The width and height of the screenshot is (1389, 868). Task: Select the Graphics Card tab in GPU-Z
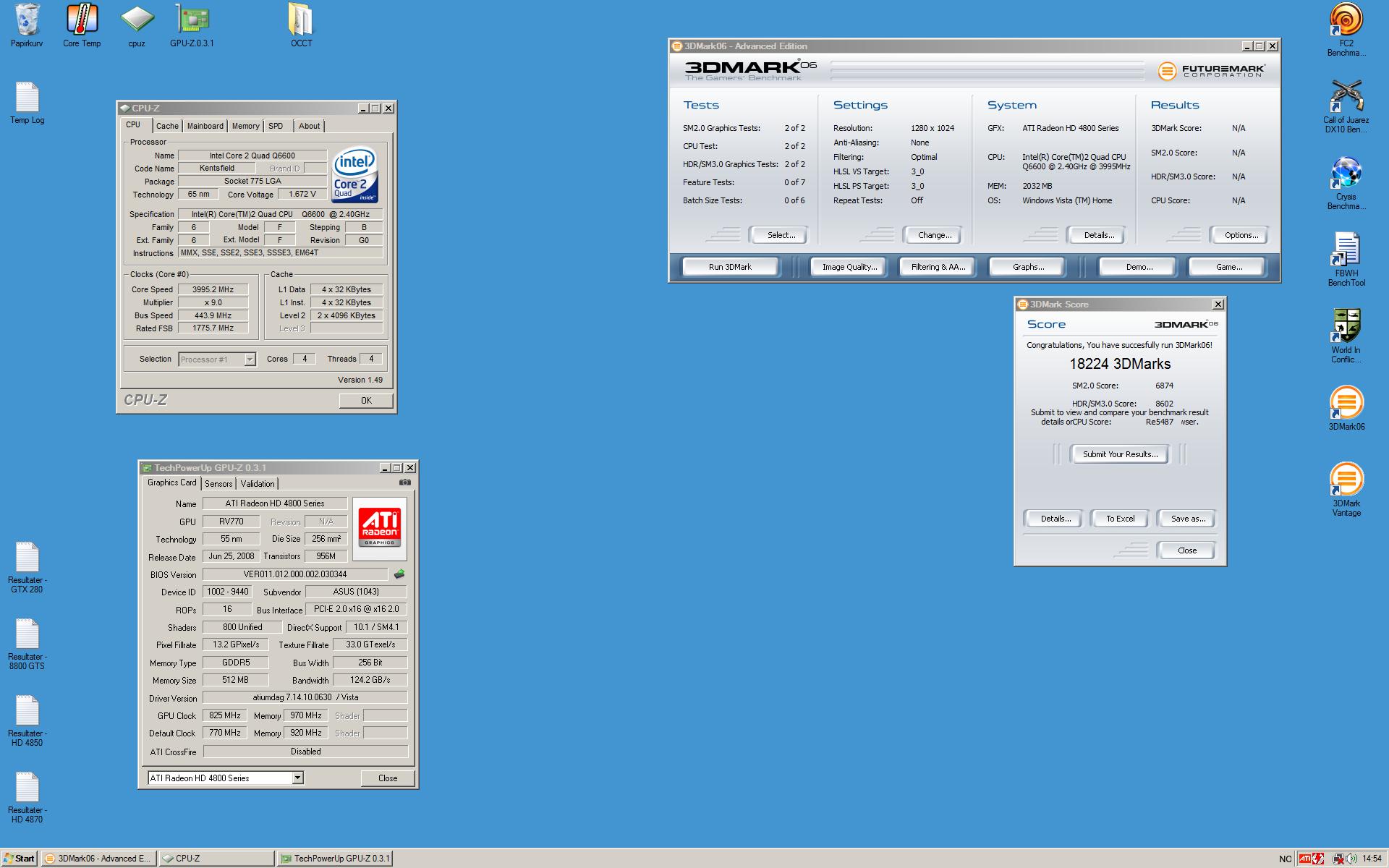171,482
